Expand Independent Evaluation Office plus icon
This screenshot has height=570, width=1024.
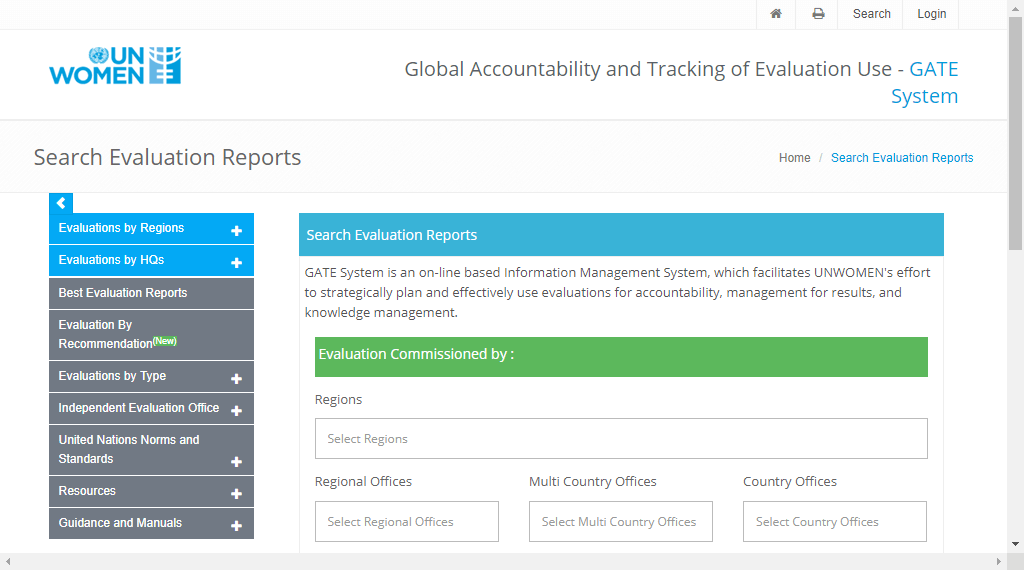tap(236, 411)
